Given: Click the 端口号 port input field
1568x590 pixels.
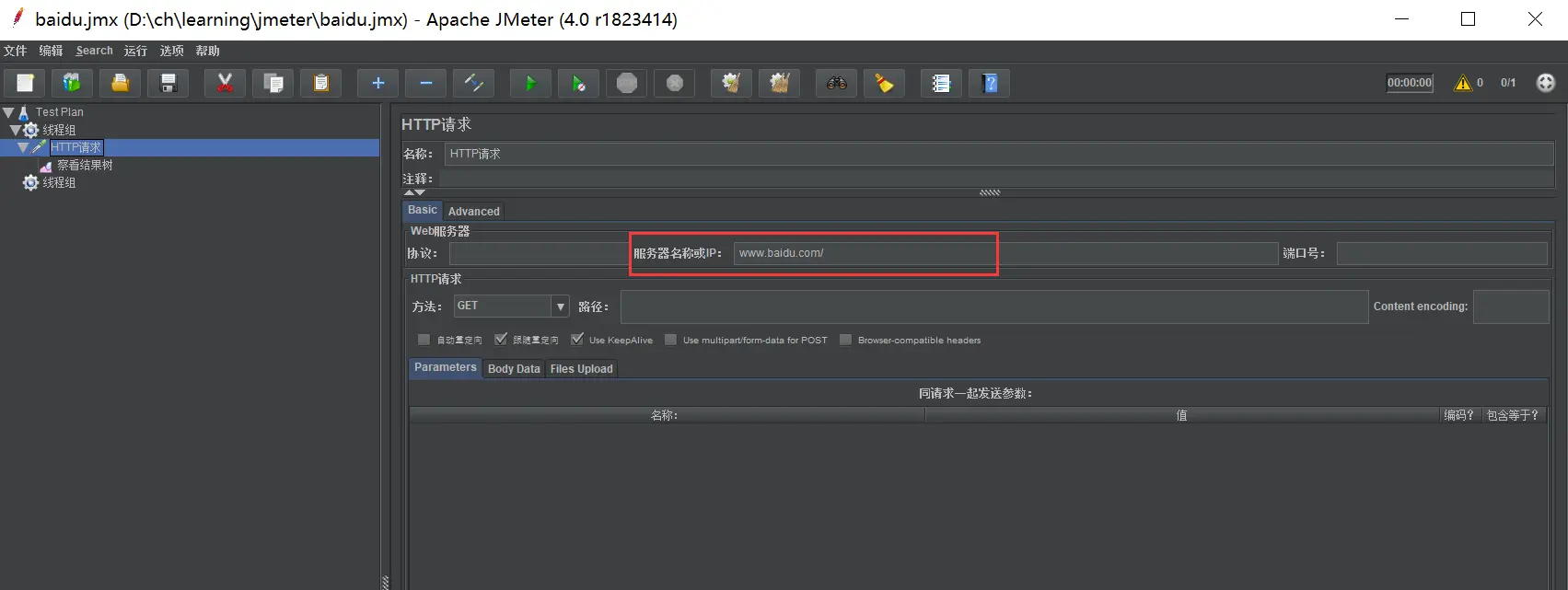Looking at the screenshot, I should coord(1442,253).
